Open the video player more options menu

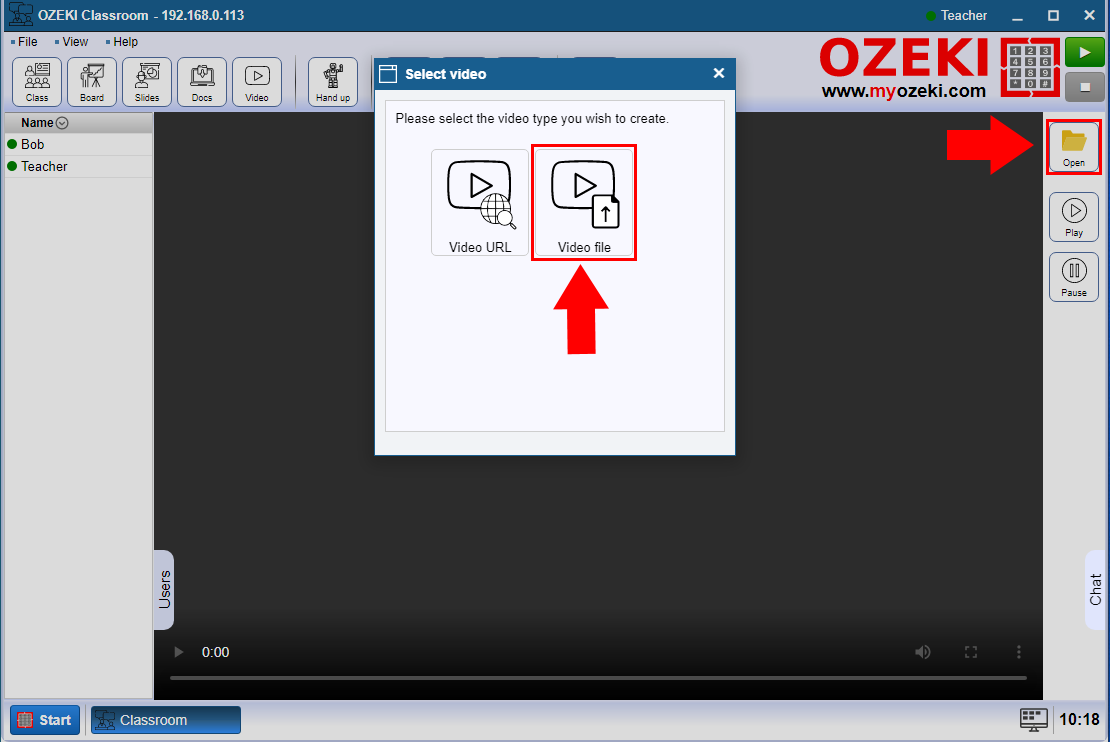click(x=1019, y=651)
